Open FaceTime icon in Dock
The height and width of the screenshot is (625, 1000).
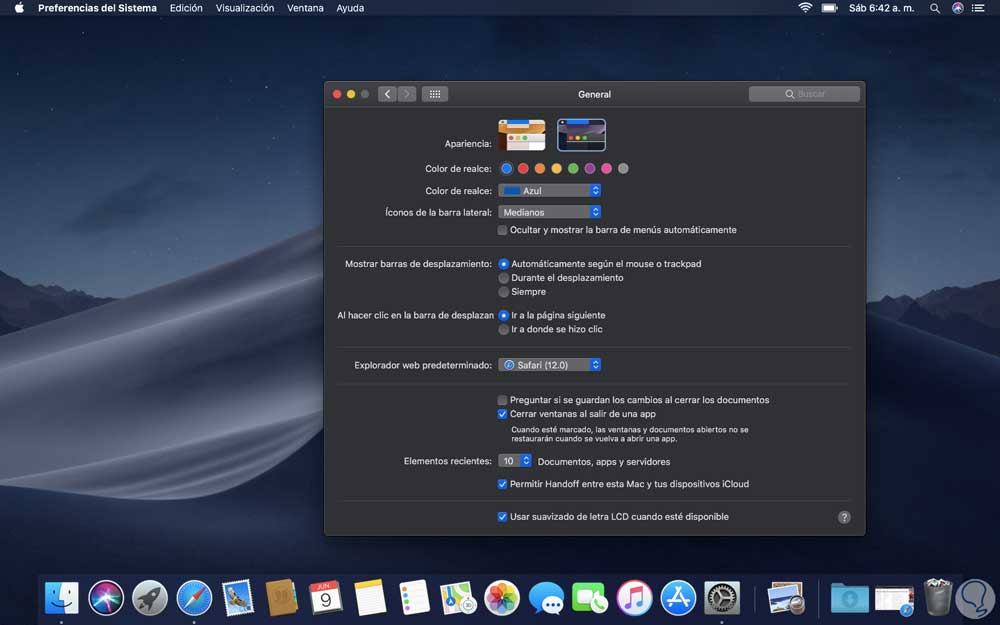590,598
